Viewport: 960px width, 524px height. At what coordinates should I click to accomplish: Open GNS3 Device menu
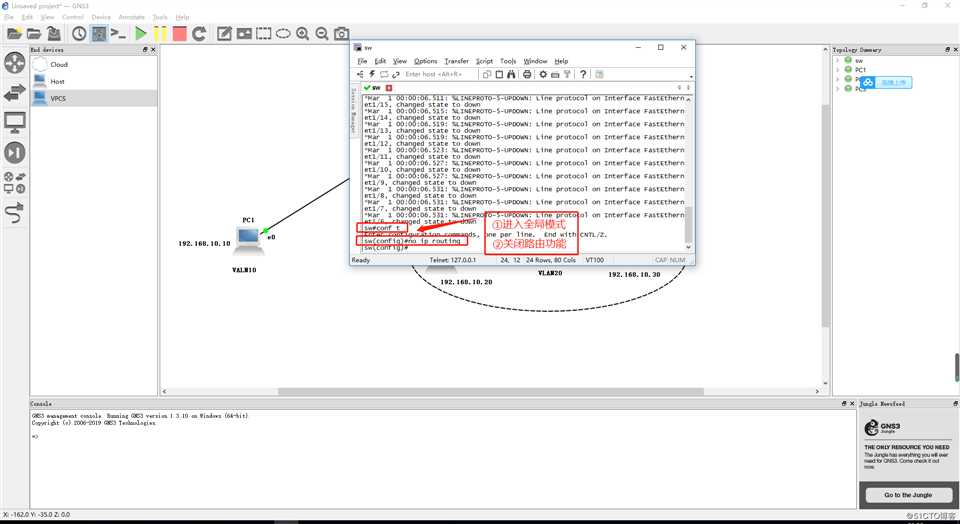tap(101, 17)
